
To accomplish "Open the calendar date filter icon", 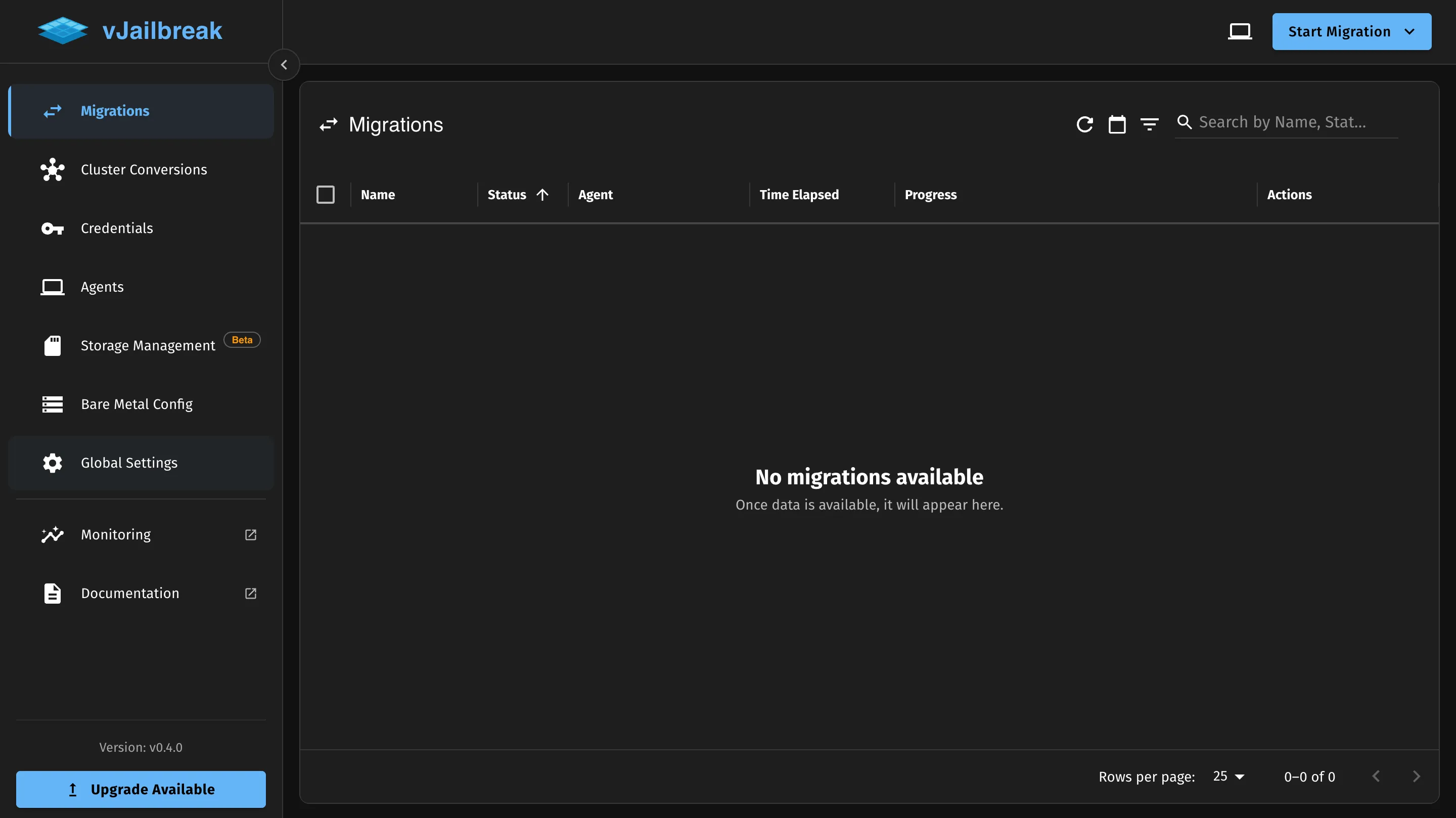I will (x=1117, y=124).
